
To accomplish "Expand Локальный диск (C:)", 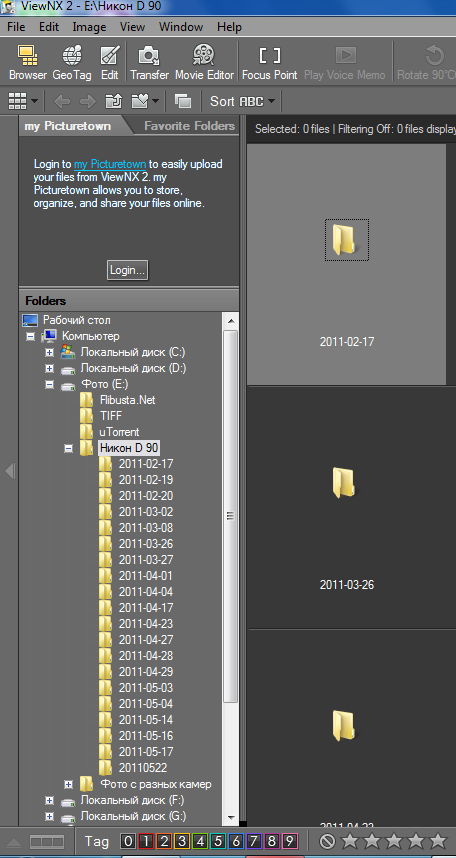I will click(x=49, y=352).
